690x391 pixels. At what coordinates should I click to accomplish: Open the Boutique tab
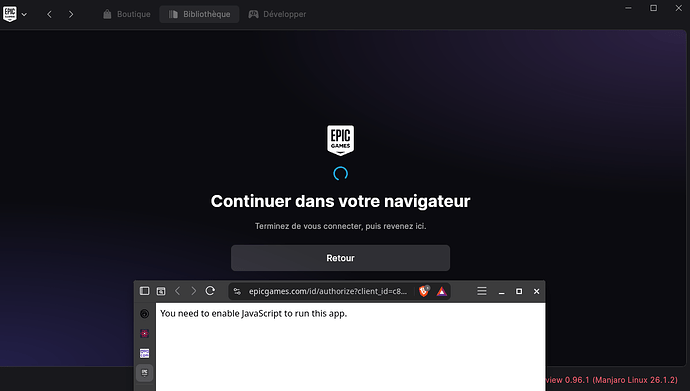(127, 14)
